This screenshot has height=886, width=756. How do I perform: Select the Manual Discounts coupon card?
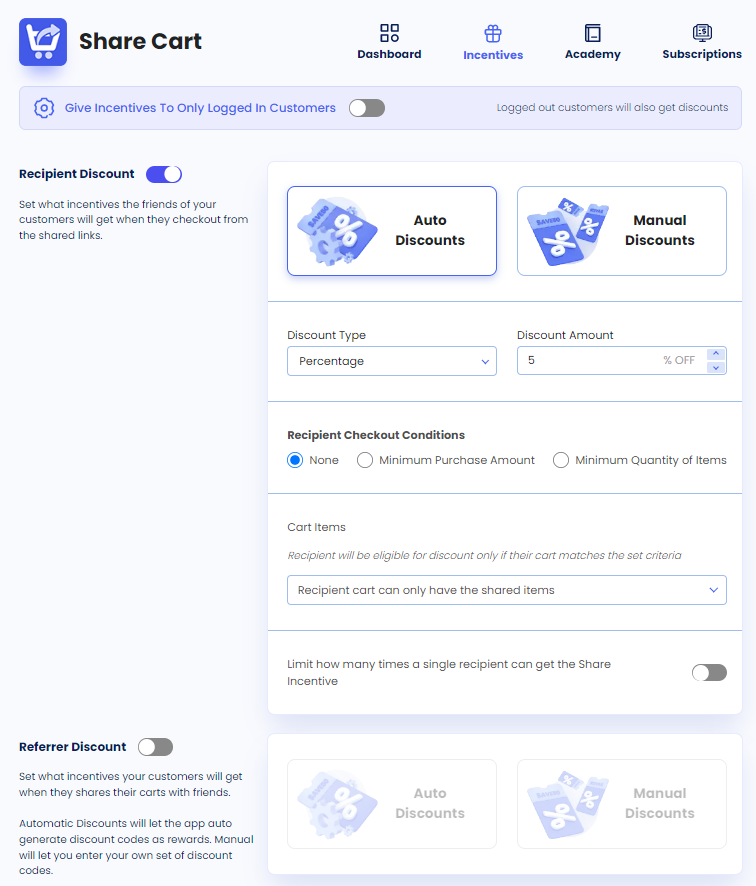coord(621,231)
